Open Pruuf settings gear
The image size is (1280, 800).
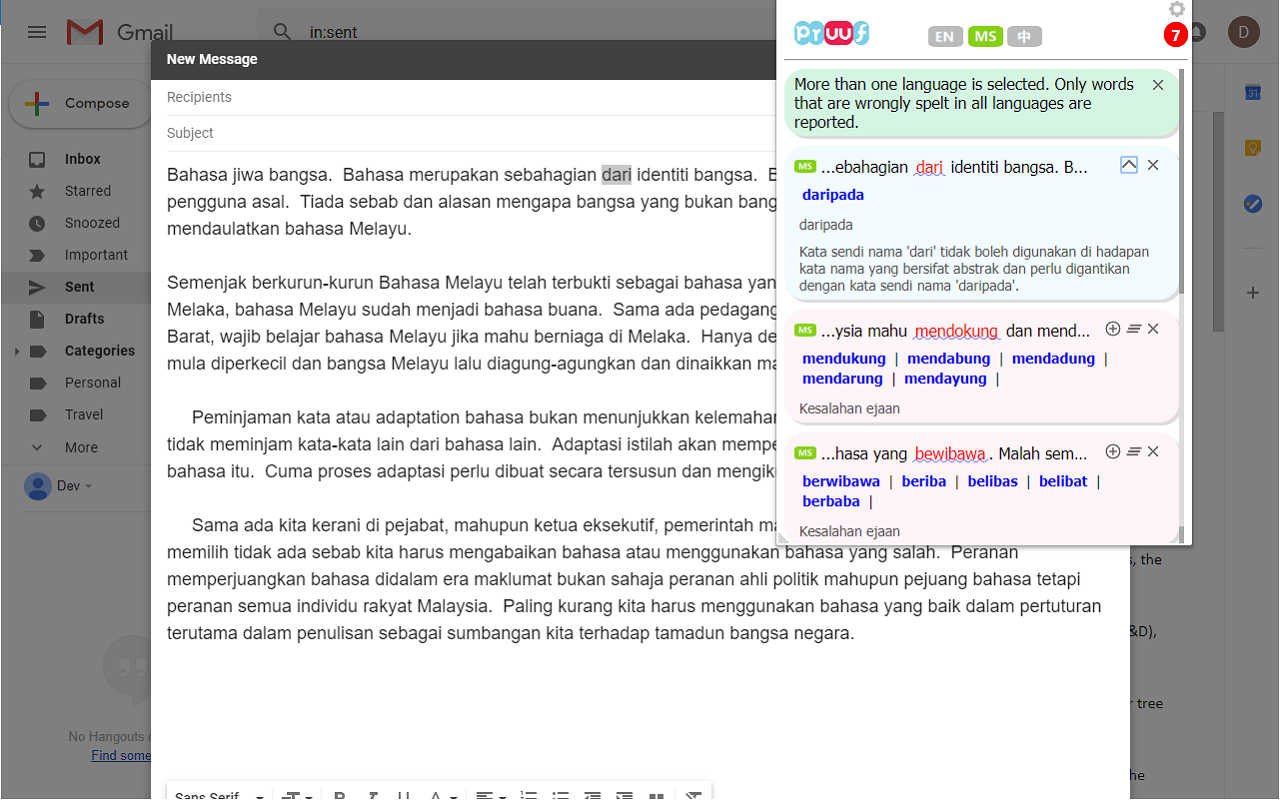(x=1177, y=9)
